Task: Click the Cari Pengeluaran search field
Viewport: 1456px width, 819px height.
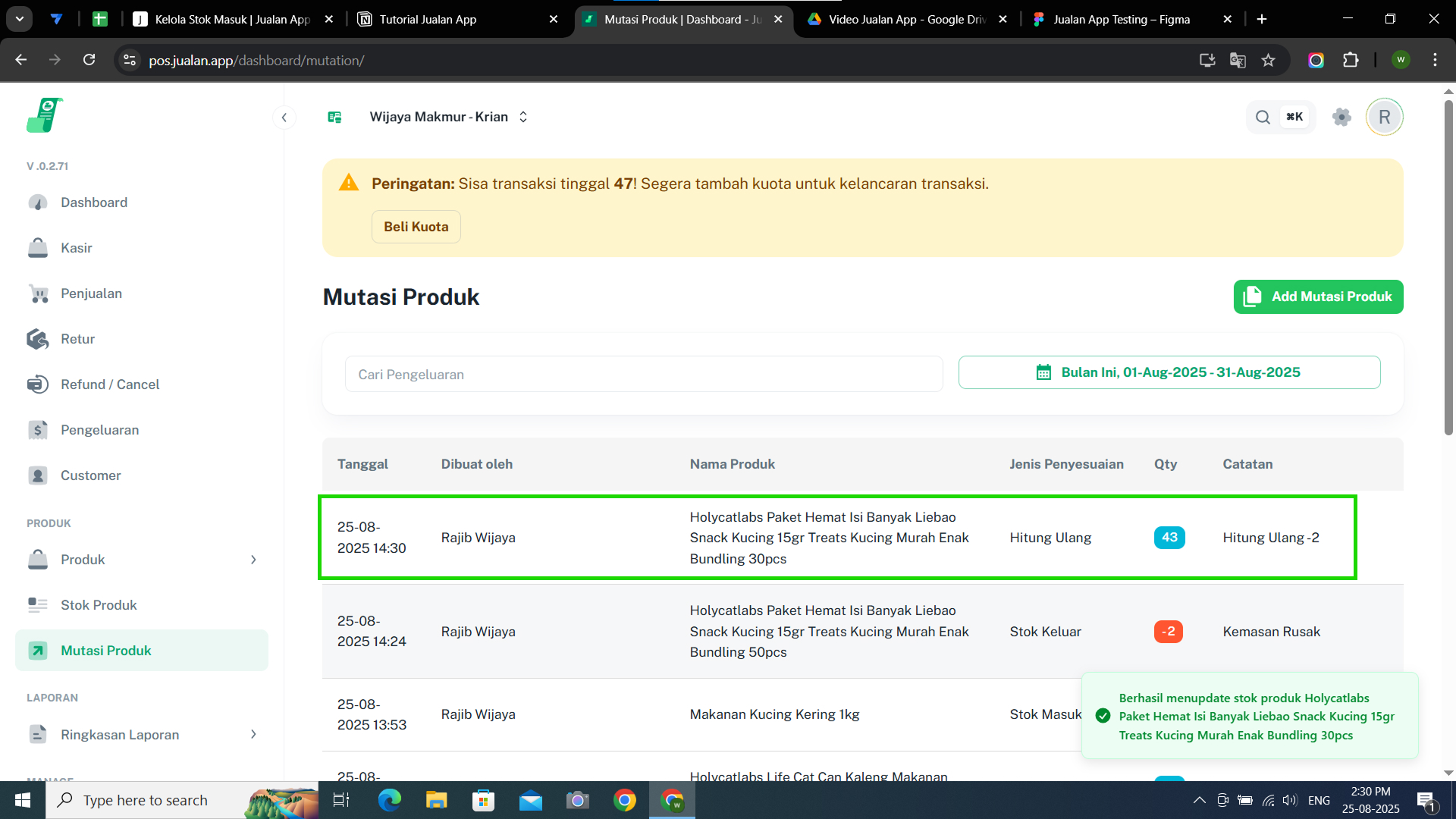Action: [643, 374]
